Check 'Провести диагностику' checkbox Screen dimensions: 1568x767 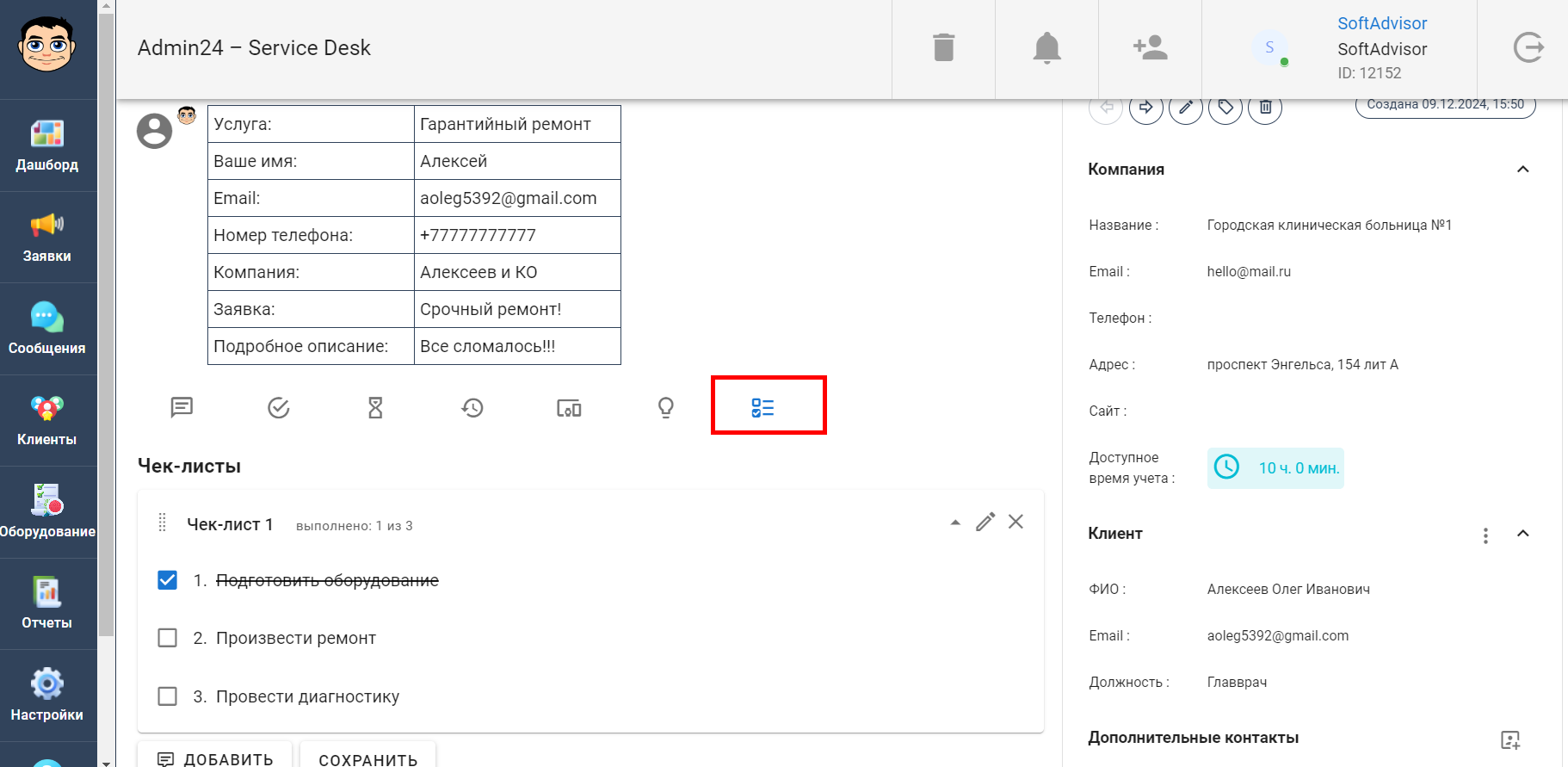pos(168,696)
